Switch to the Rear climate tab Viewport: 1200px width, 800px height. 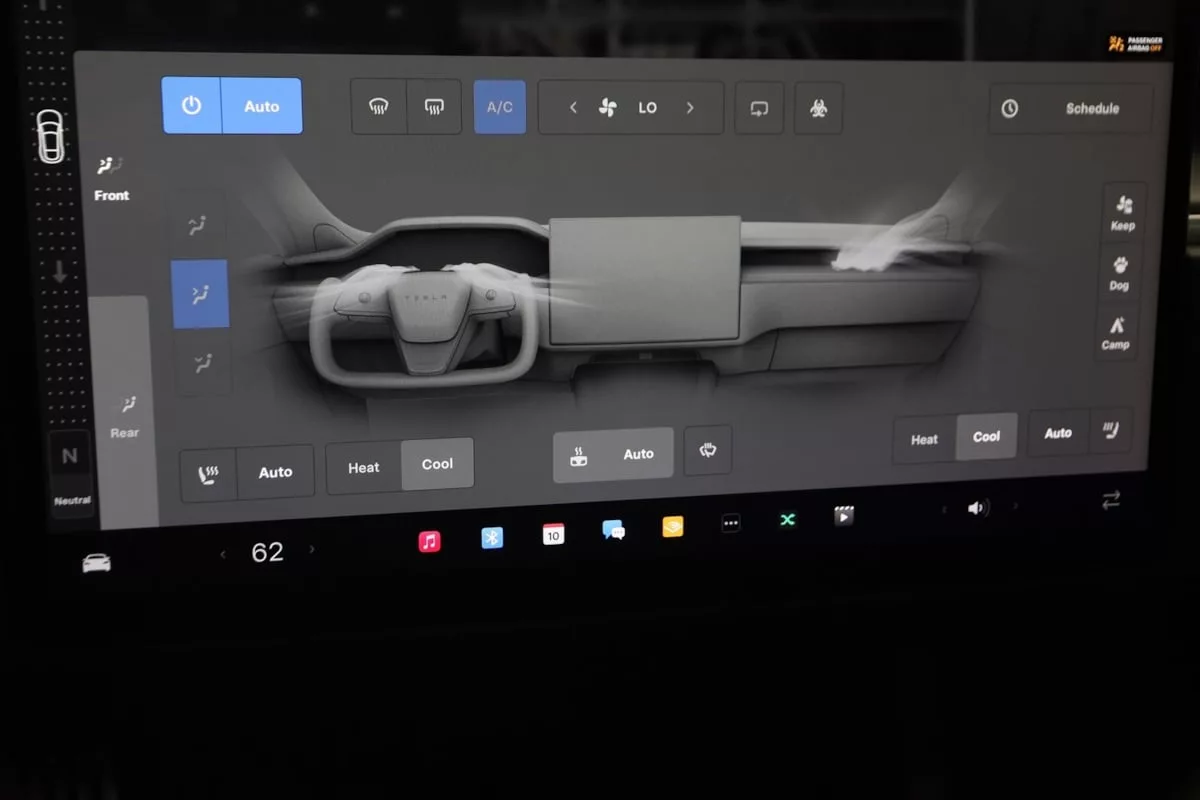(125, 416)
